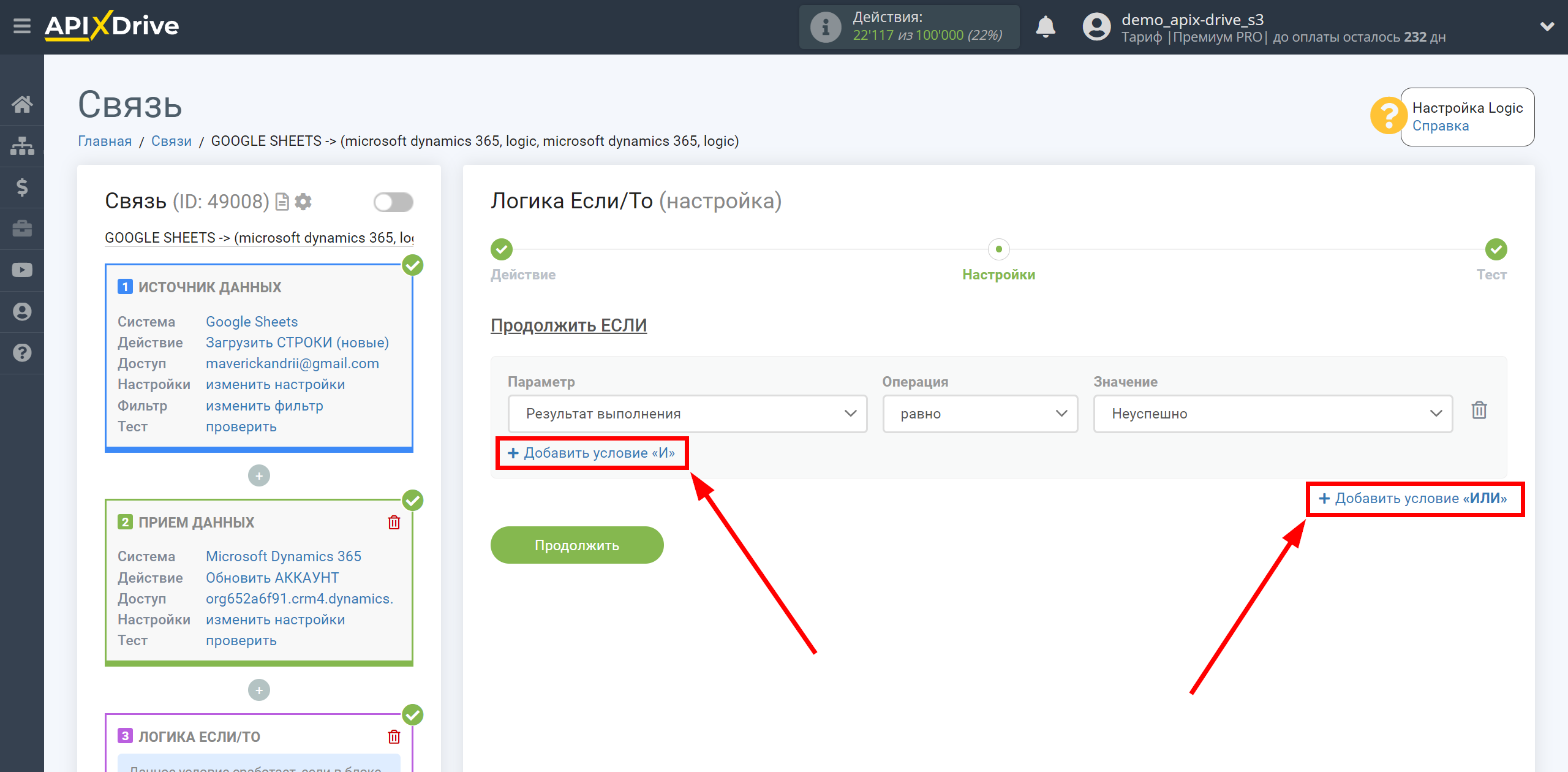Click the user avatar icon
Viewport: 1568px width, 772px height.
[x=1096, y=27]
